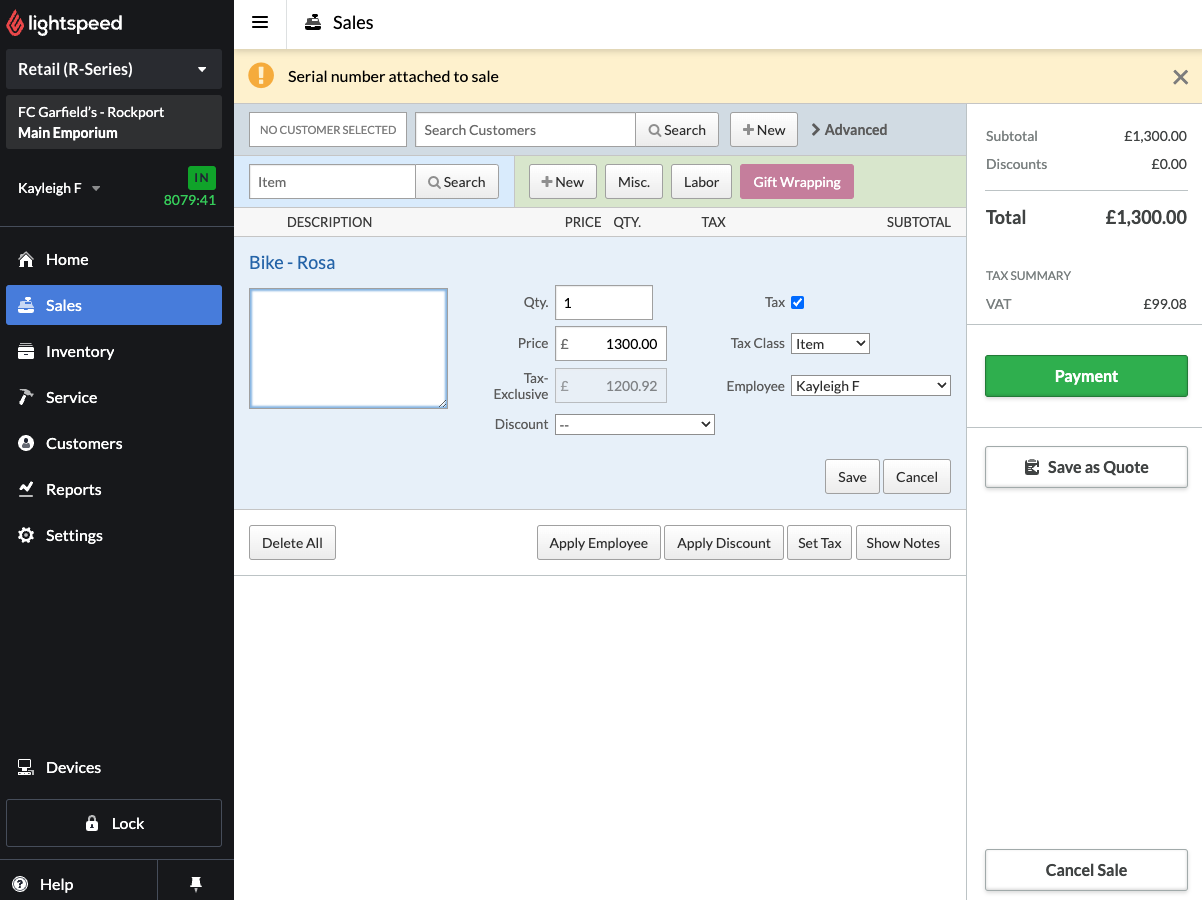The width and height of the screenshot is (1202, 900).
Task: Toggle the hamburger menu icon
Action: click(260, 23)
